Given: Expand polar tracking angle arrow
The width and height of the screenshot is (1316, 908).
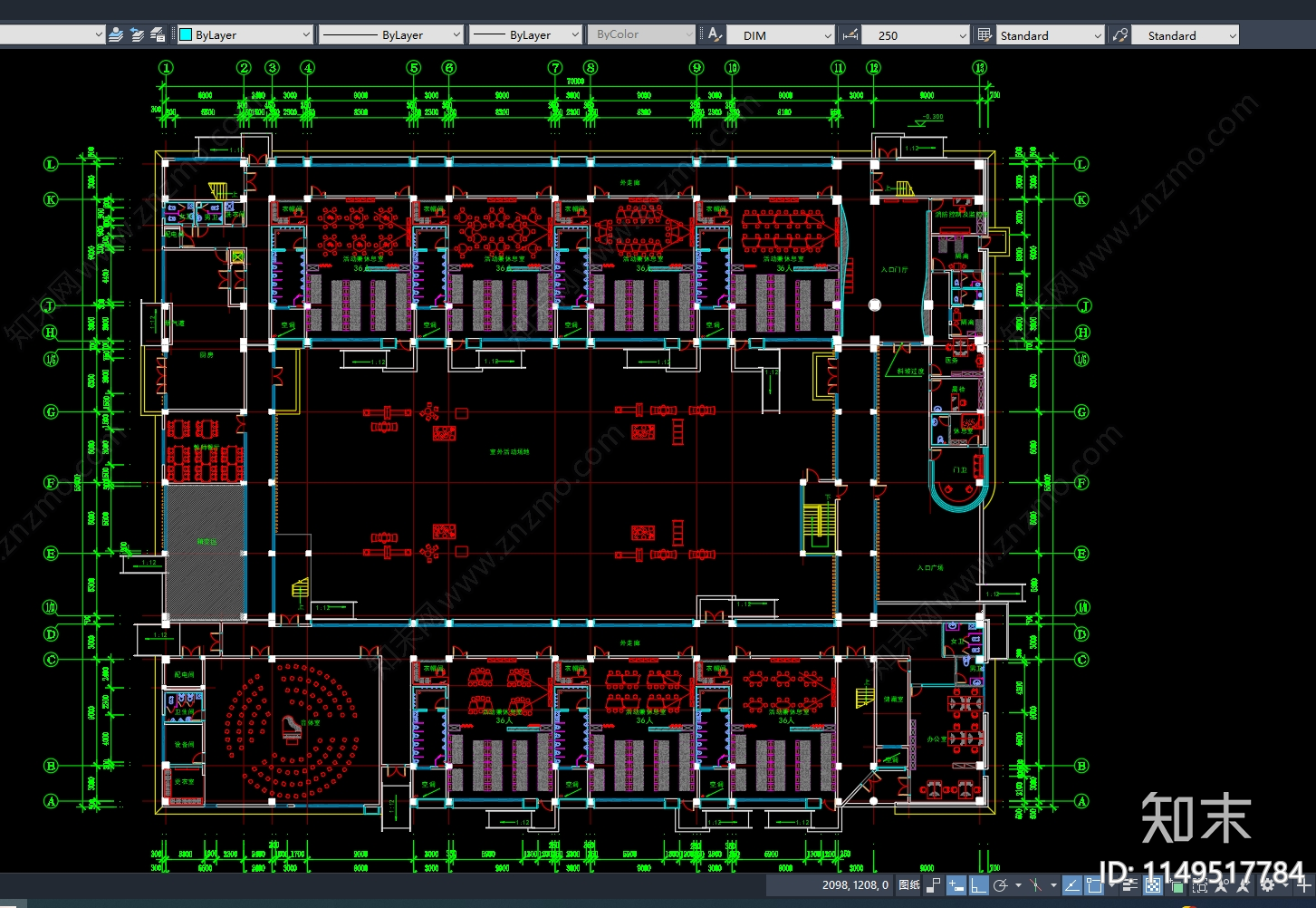Looking at the screenshot, I should pos(1019,885).
